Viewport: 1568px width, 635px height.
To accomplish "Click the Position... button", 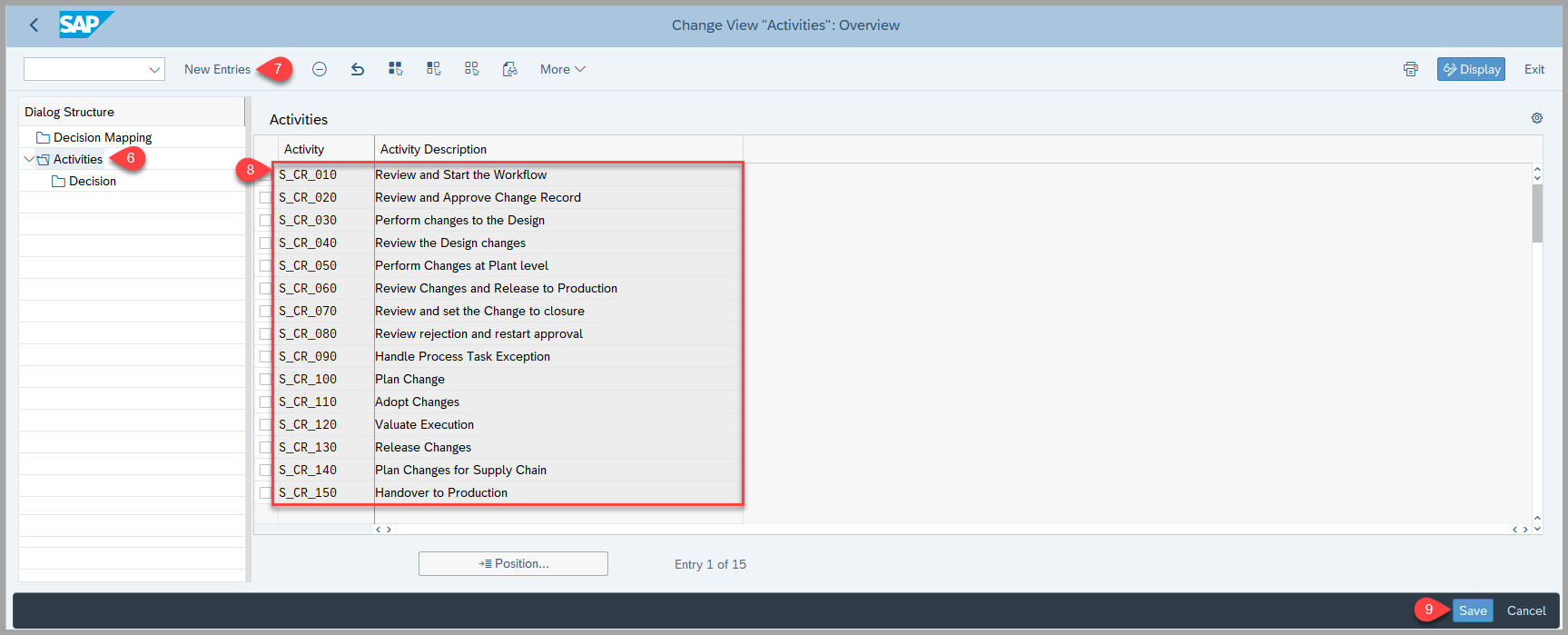I will [513, 563].
